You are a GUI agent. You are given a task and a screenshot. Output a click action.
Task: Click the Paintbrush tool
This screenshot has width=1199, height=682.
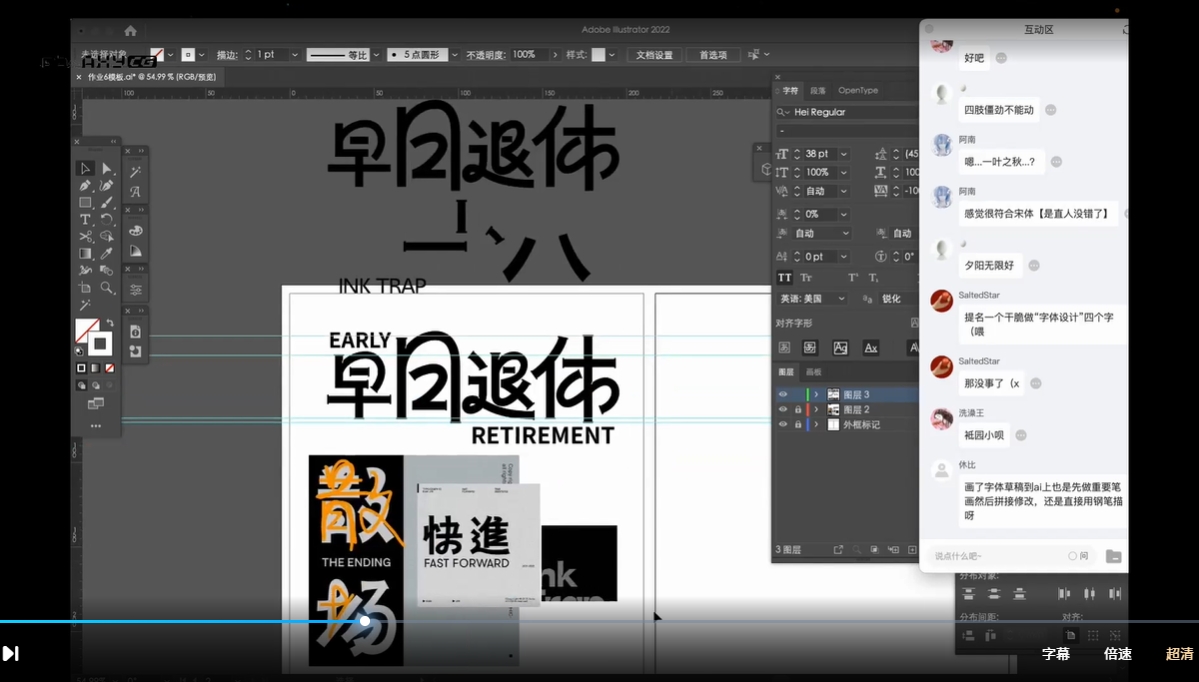pos(106,203)
